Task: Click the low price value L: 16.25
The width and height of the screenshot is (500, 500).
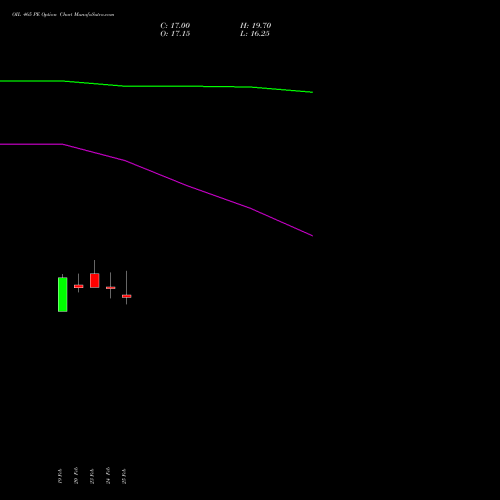Action: 255,34
